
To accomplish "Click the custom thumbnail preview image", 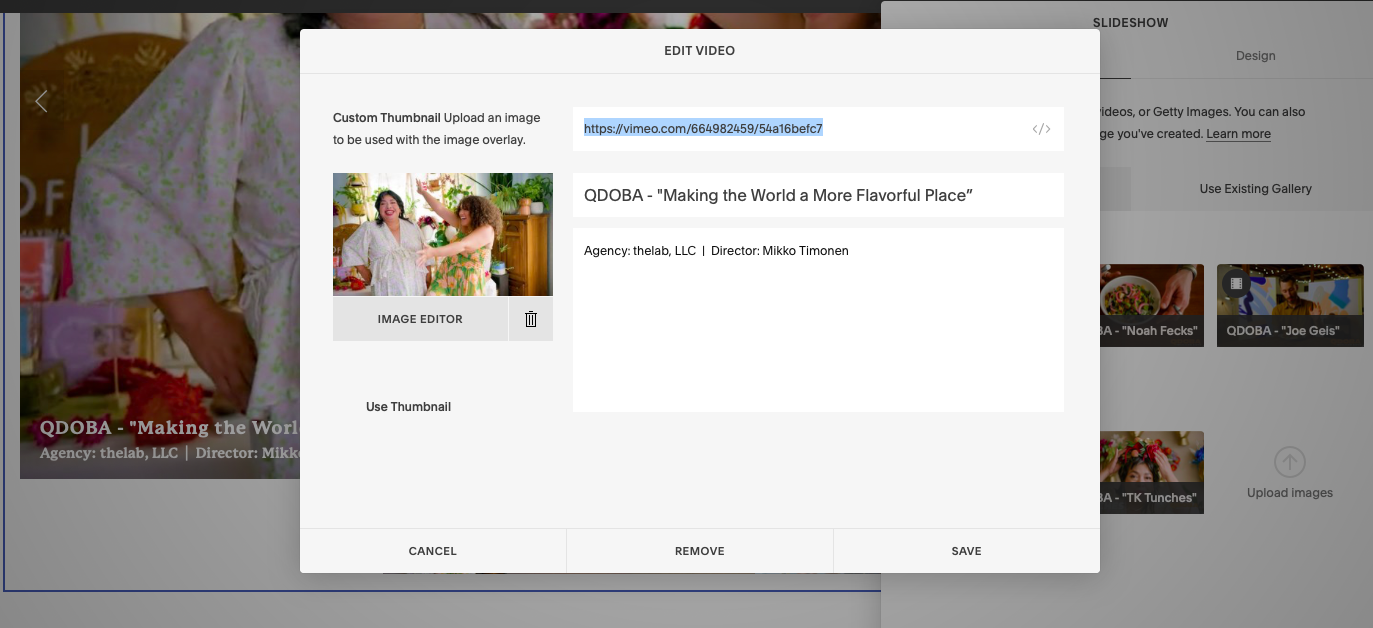I will pyautogui.click(x=443, y=235).
